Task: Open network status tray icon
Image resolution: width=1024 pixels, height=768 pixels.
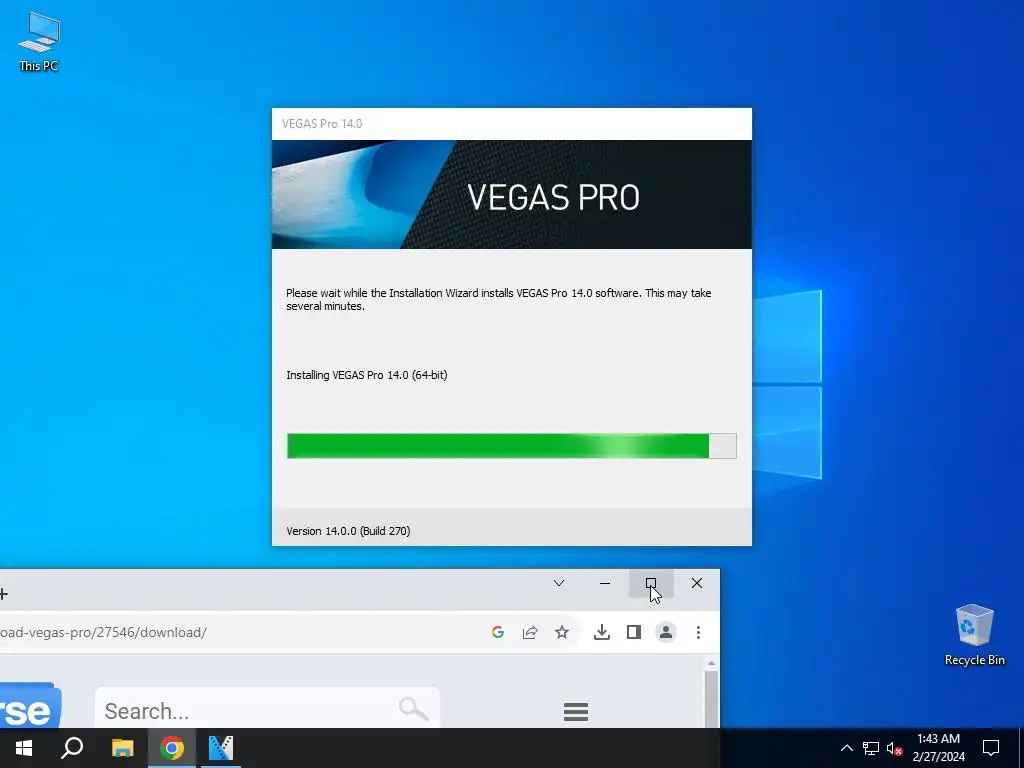Action: point(871,748)
